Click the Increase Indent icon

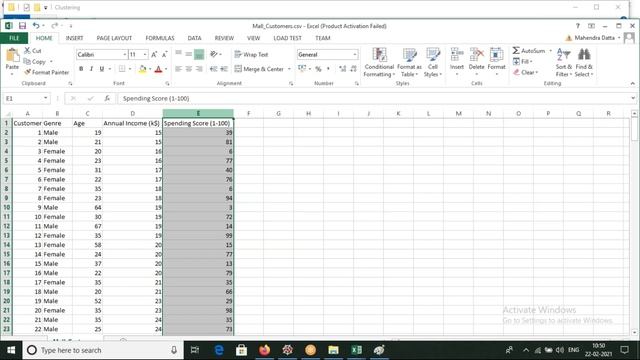point(224,69)
